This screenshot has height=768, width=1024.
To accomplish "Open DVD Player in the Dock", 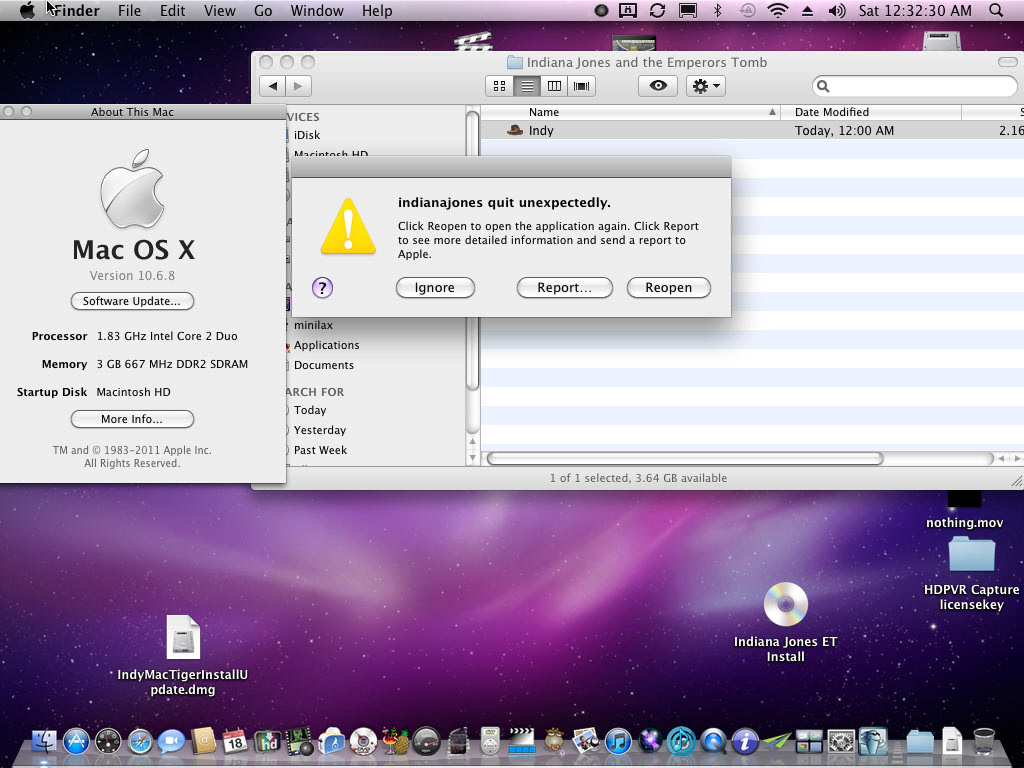I will tap(490, 742).
